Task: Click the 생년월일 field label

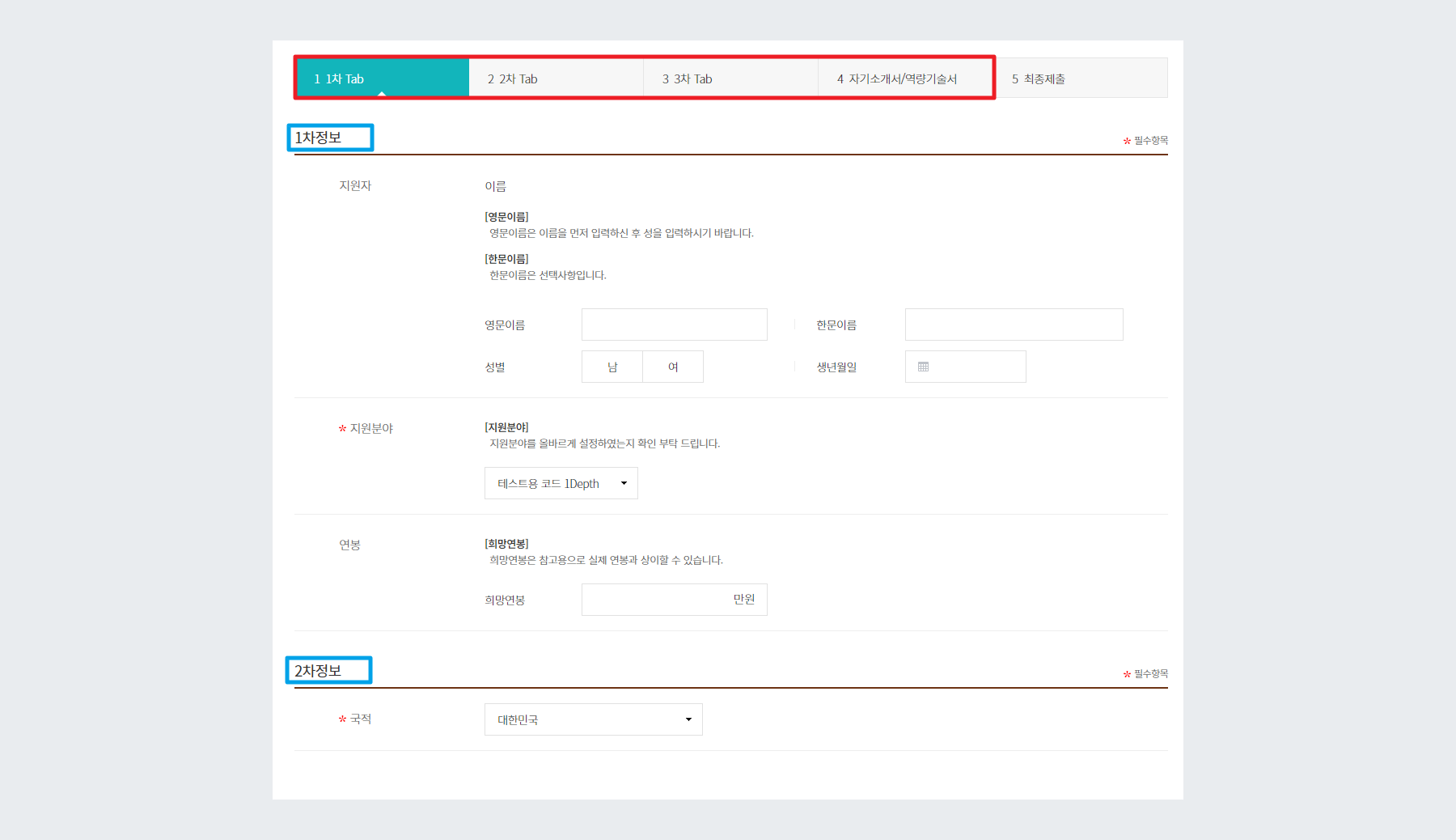Action: tap(836, 367)
